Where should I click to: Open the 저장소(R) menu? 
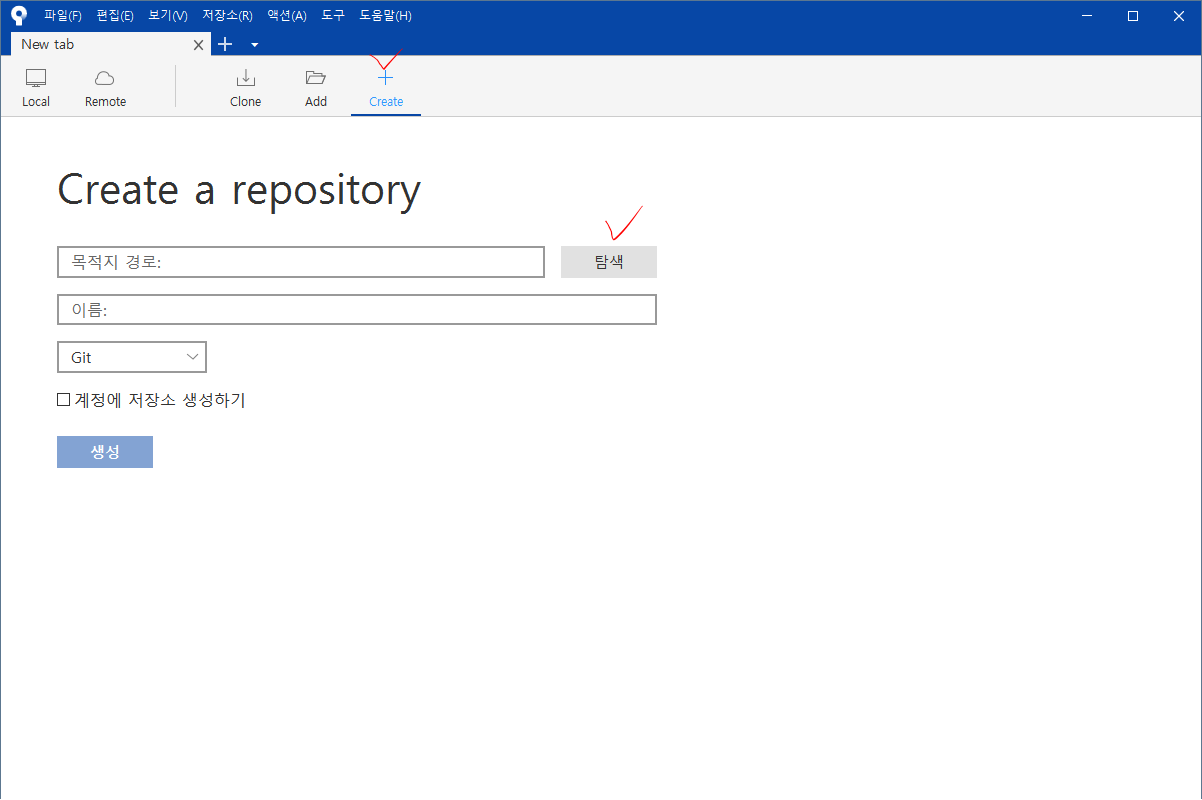click(x=227, y=15)
